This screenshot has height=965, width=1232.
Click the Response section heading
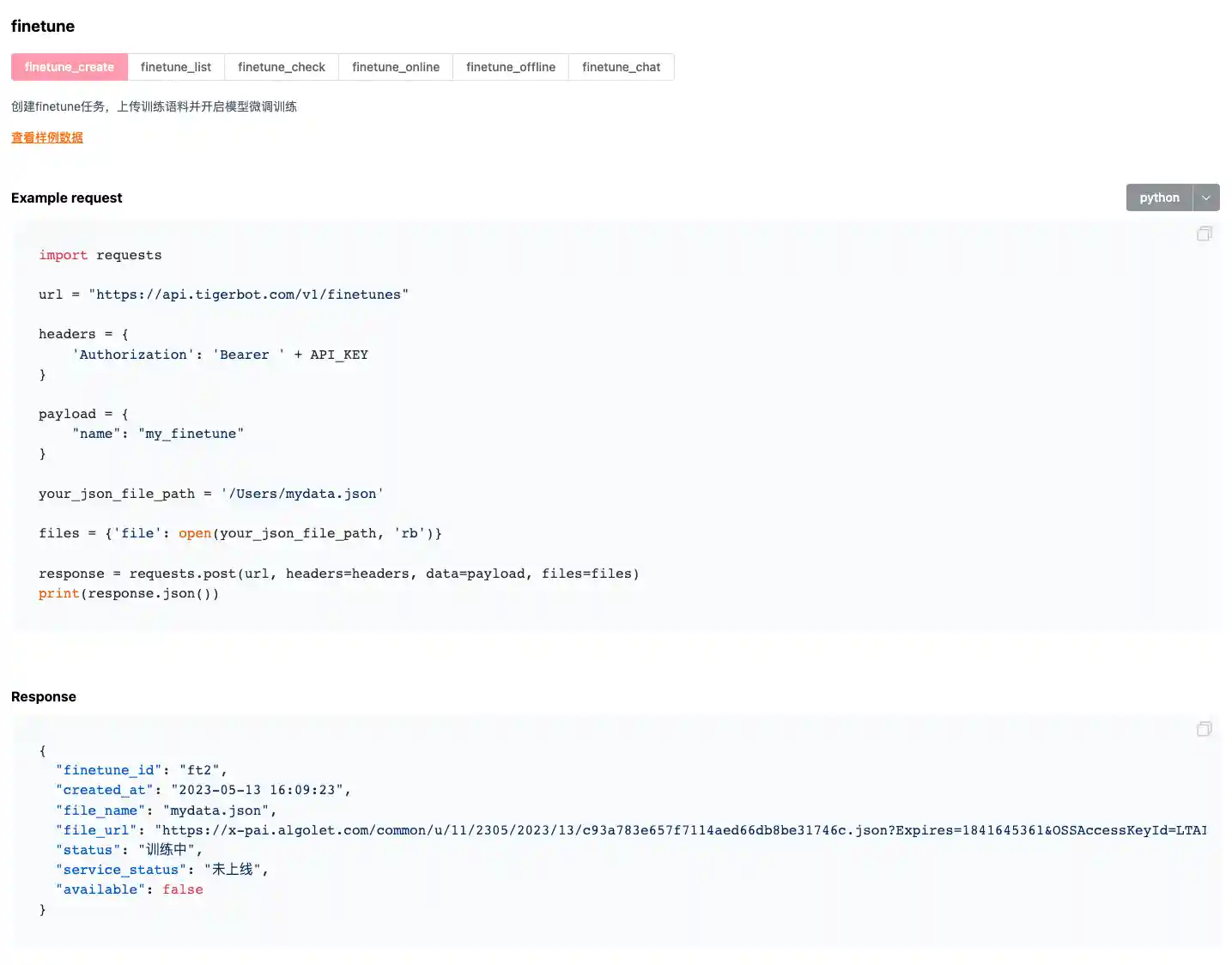[43, 696]
